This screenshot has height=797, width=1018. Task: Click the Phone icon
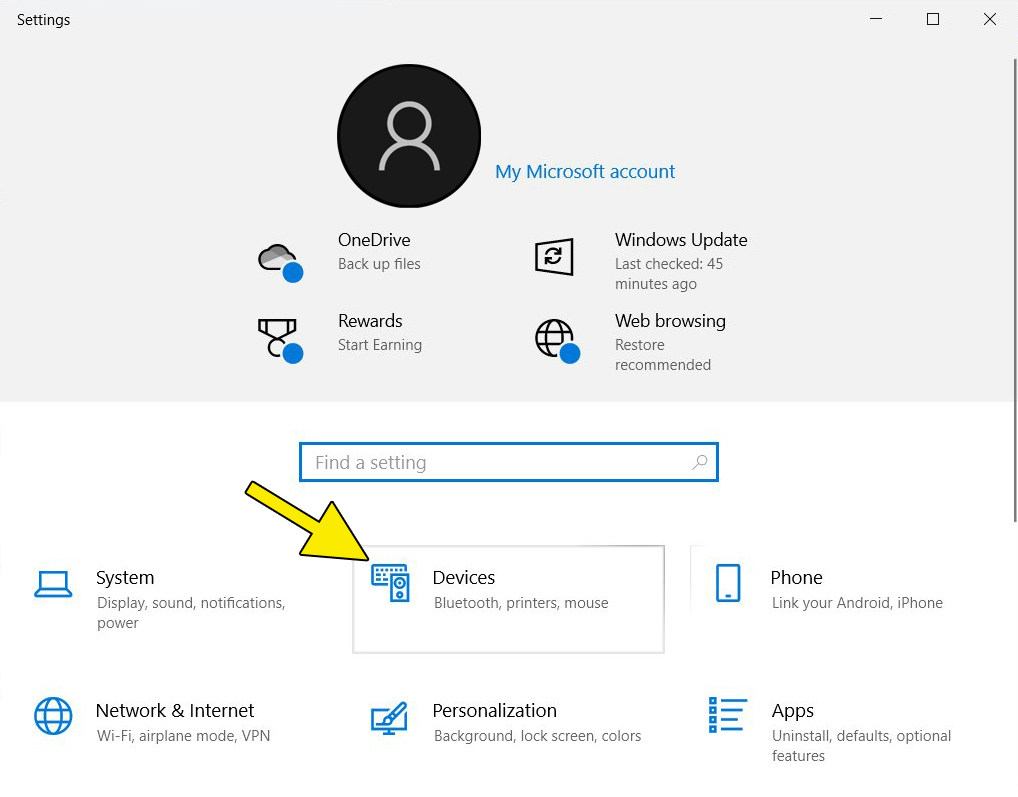(x=728, y=583)
